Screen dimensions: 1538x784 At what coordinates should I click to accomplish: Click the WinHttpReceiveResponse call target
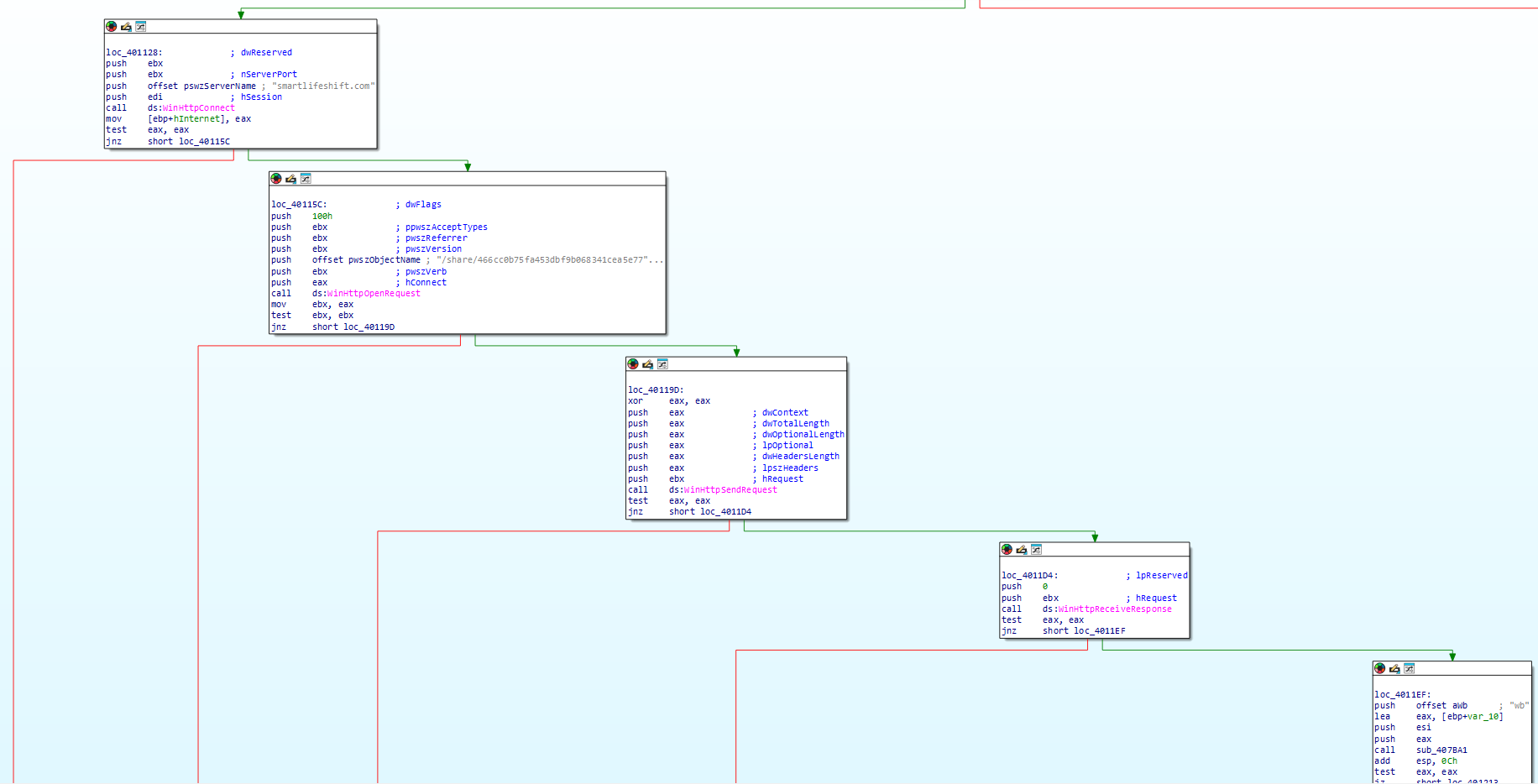1114,609
